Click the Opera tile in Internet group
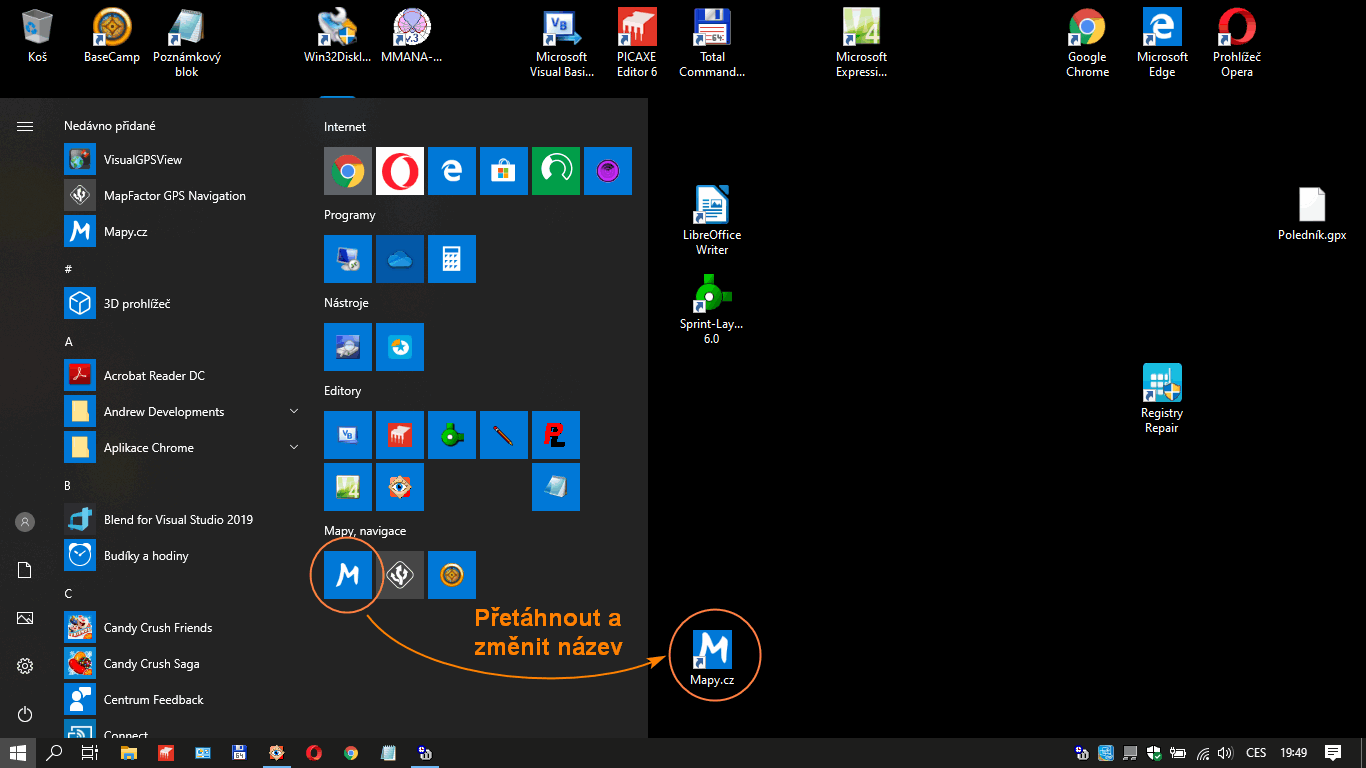The image size is (1366, 768). click(x=400, y=171)
